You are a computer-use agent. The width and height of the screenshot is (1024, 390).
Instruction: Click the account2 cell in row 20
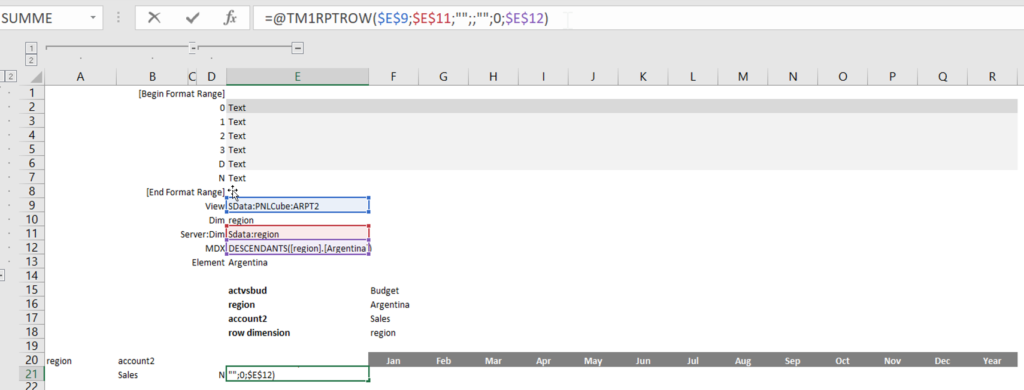pyautogui.click(x=152, y=361)
